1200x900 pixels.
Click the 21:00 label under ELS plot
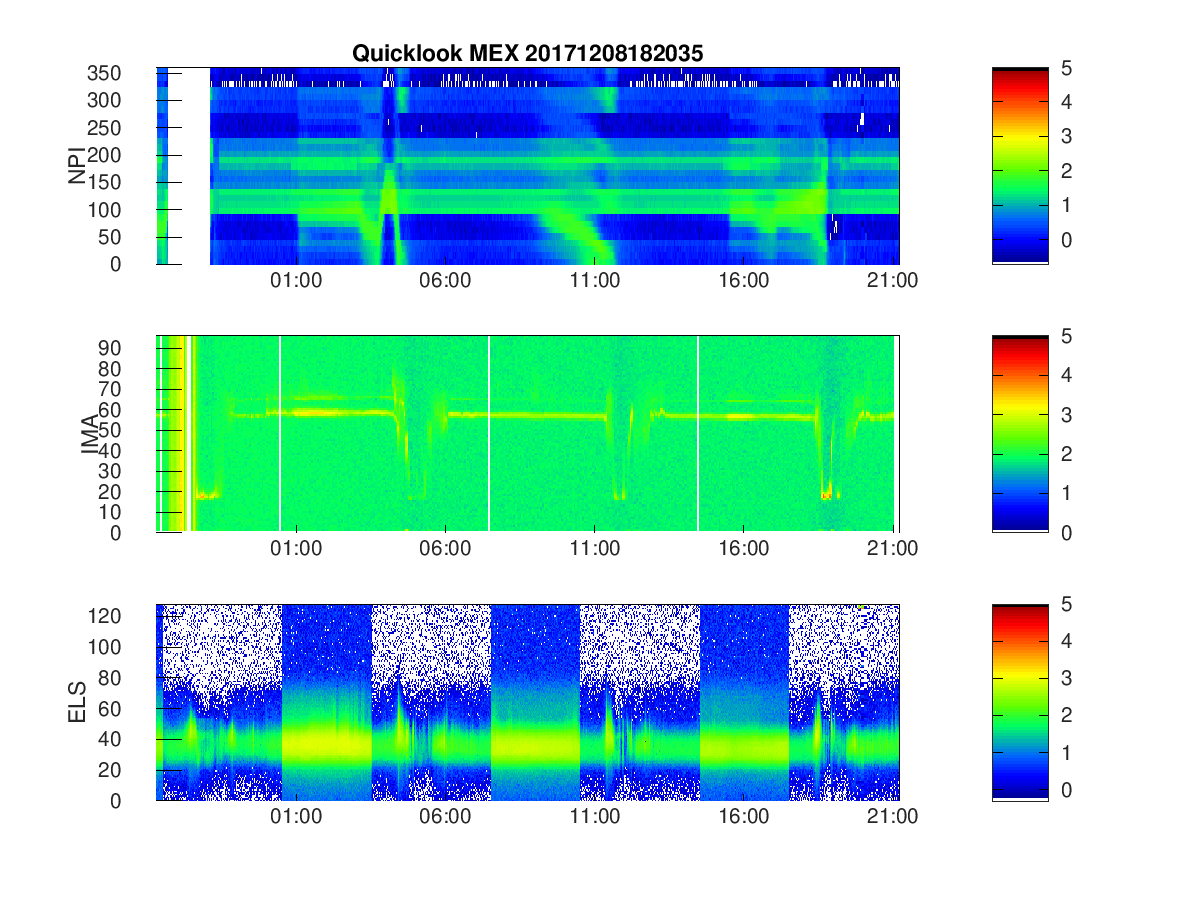pyautogui.click(x=893, y=817)
